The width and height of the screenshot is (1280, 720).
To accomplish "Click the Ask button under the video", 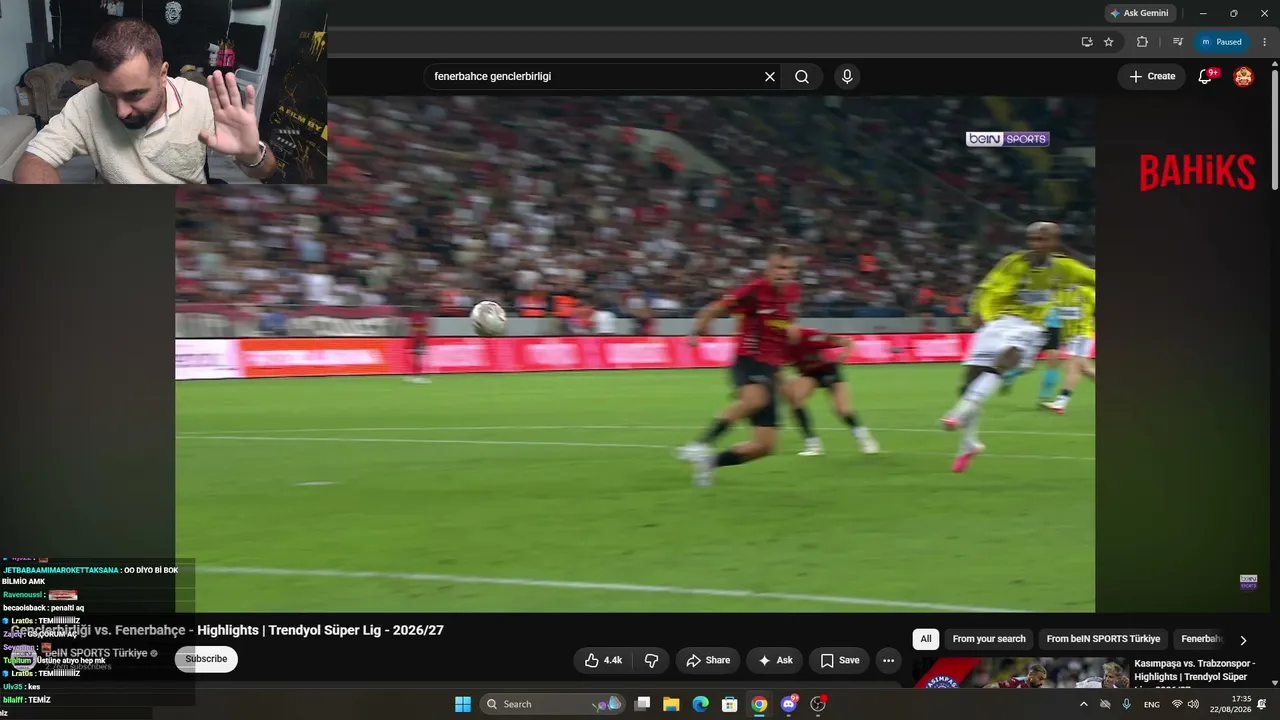I will click(775, 660).
